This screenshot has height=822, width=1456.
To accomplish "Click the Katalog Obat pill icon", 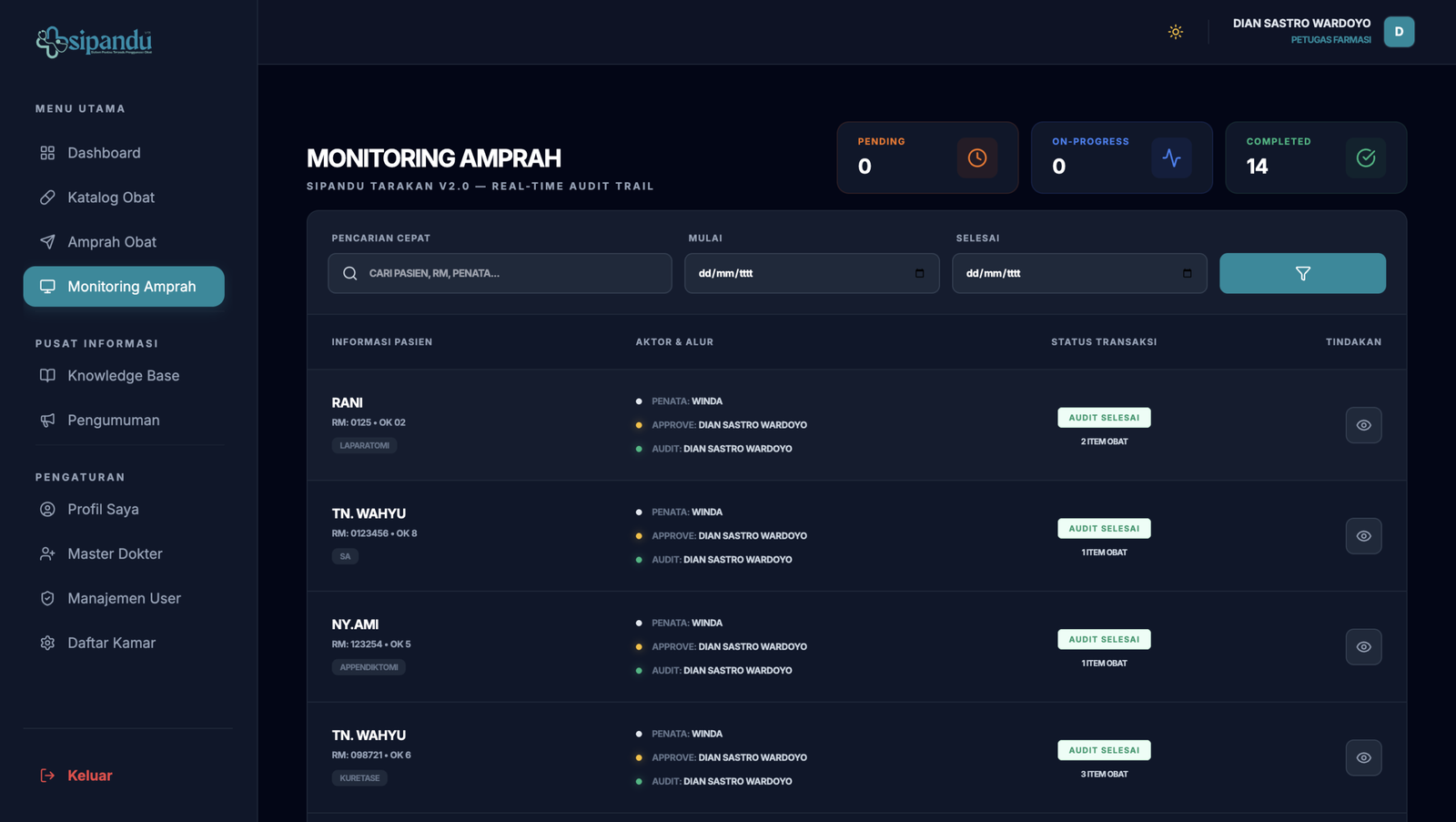I will 47,198.
